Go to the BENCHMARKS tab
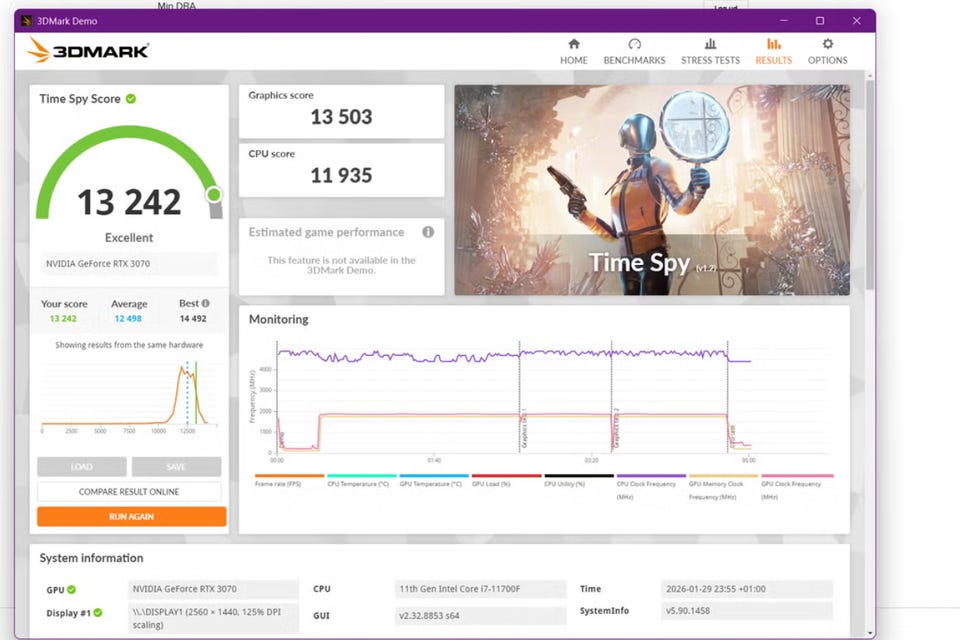 pos(634,51)
